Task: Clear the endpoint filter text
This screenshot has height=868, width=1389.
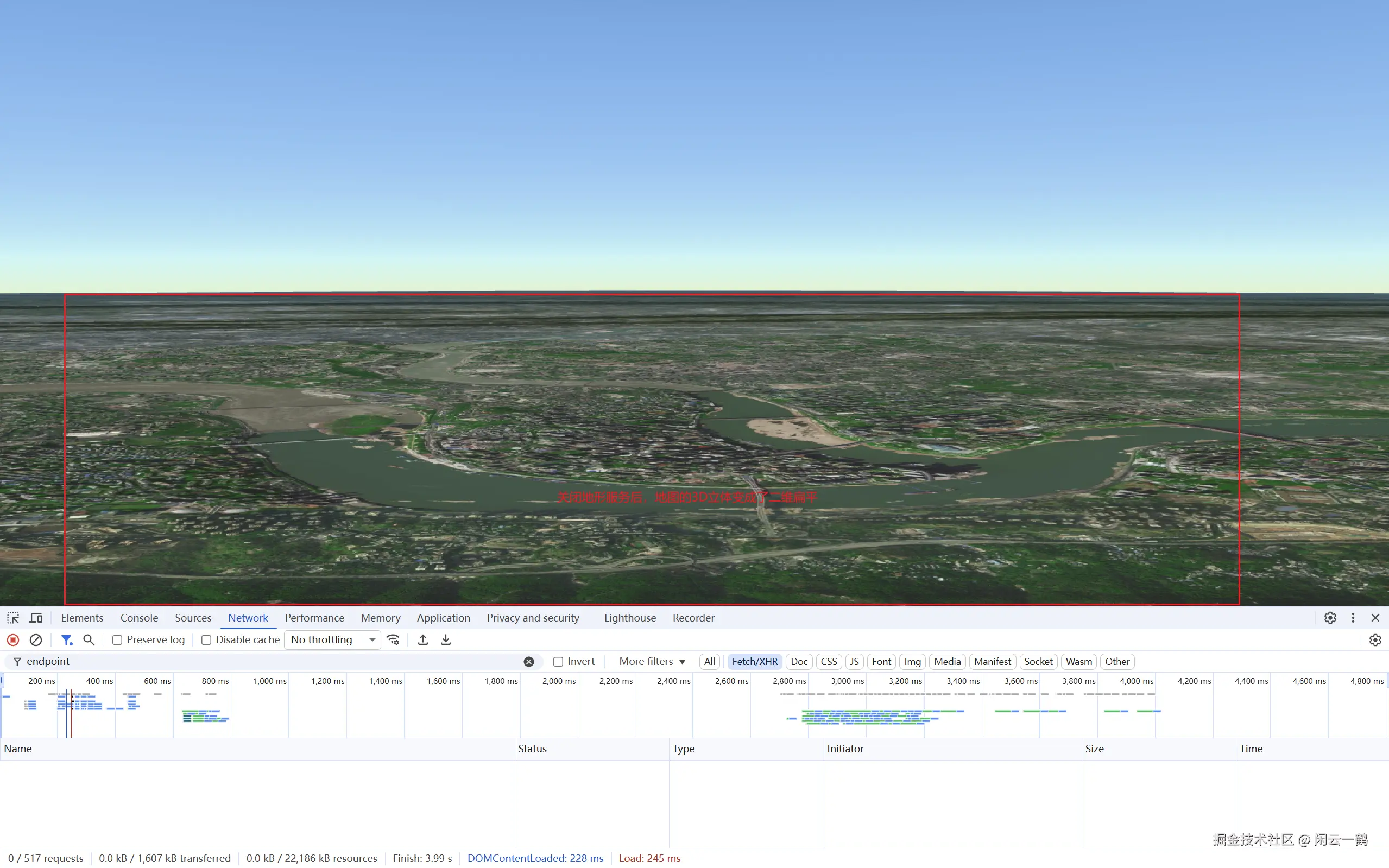Action: tap(529, 661)
